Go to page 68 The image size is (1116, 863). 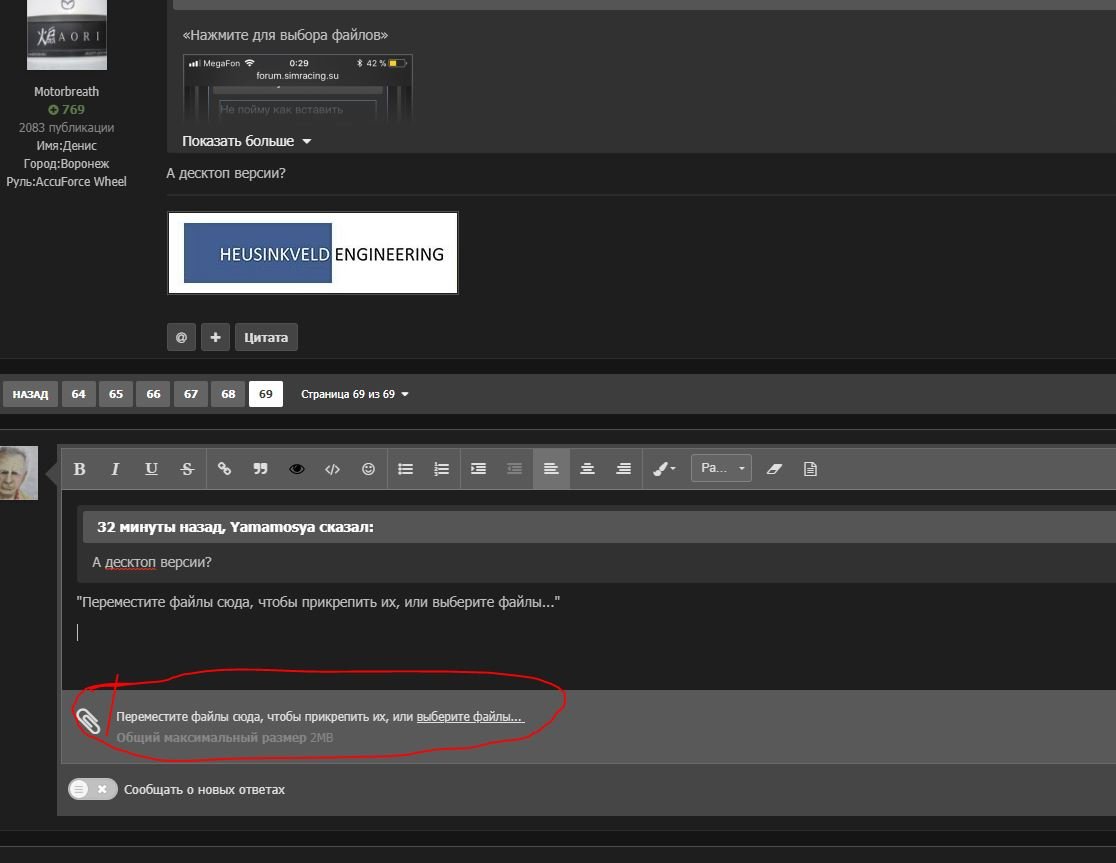point(228,394)
